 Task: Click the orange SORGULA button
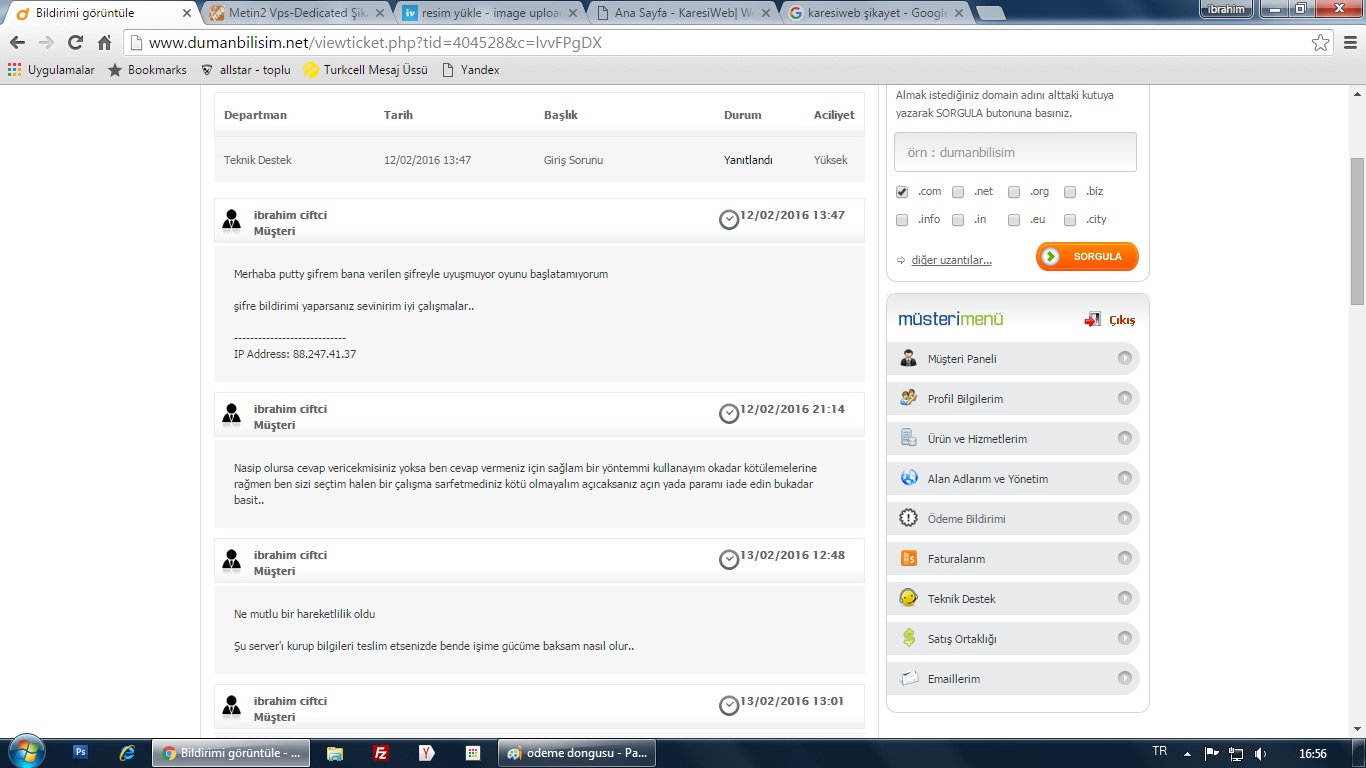click(x=1087, y=257)
